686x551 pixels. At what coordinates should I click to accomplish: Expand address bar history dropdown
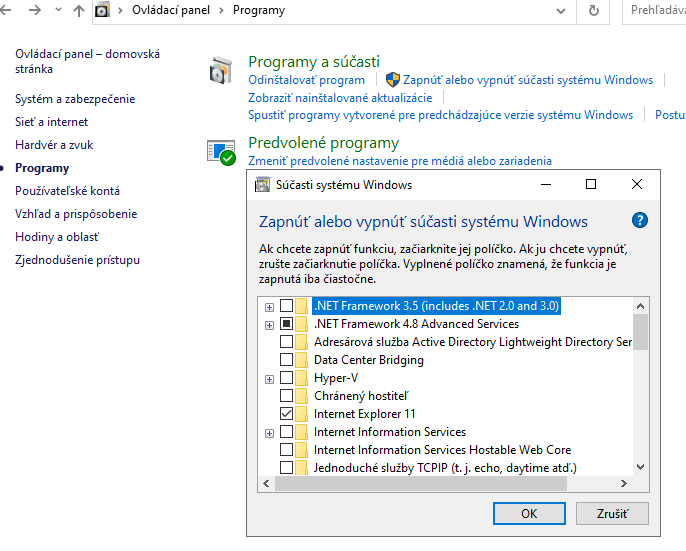coord(561,11)
